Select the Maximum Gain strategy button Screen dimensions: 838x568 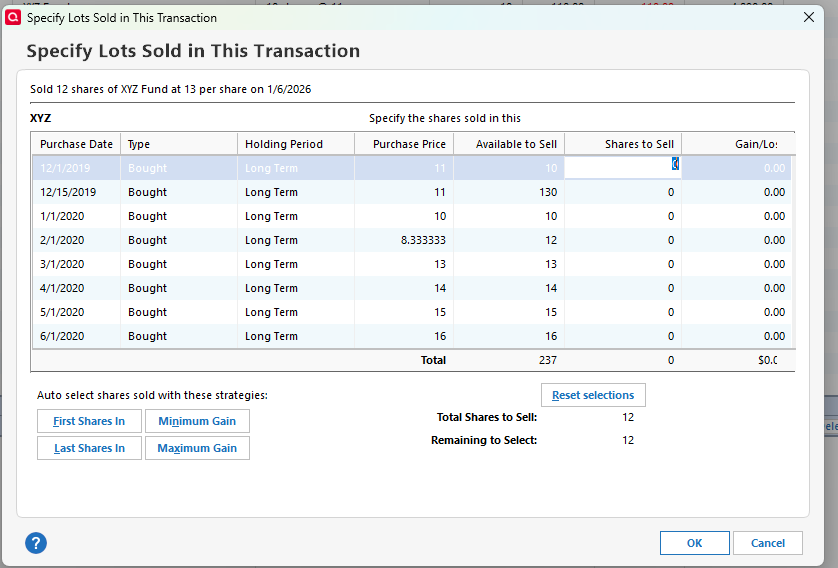[x=197, y=448]
